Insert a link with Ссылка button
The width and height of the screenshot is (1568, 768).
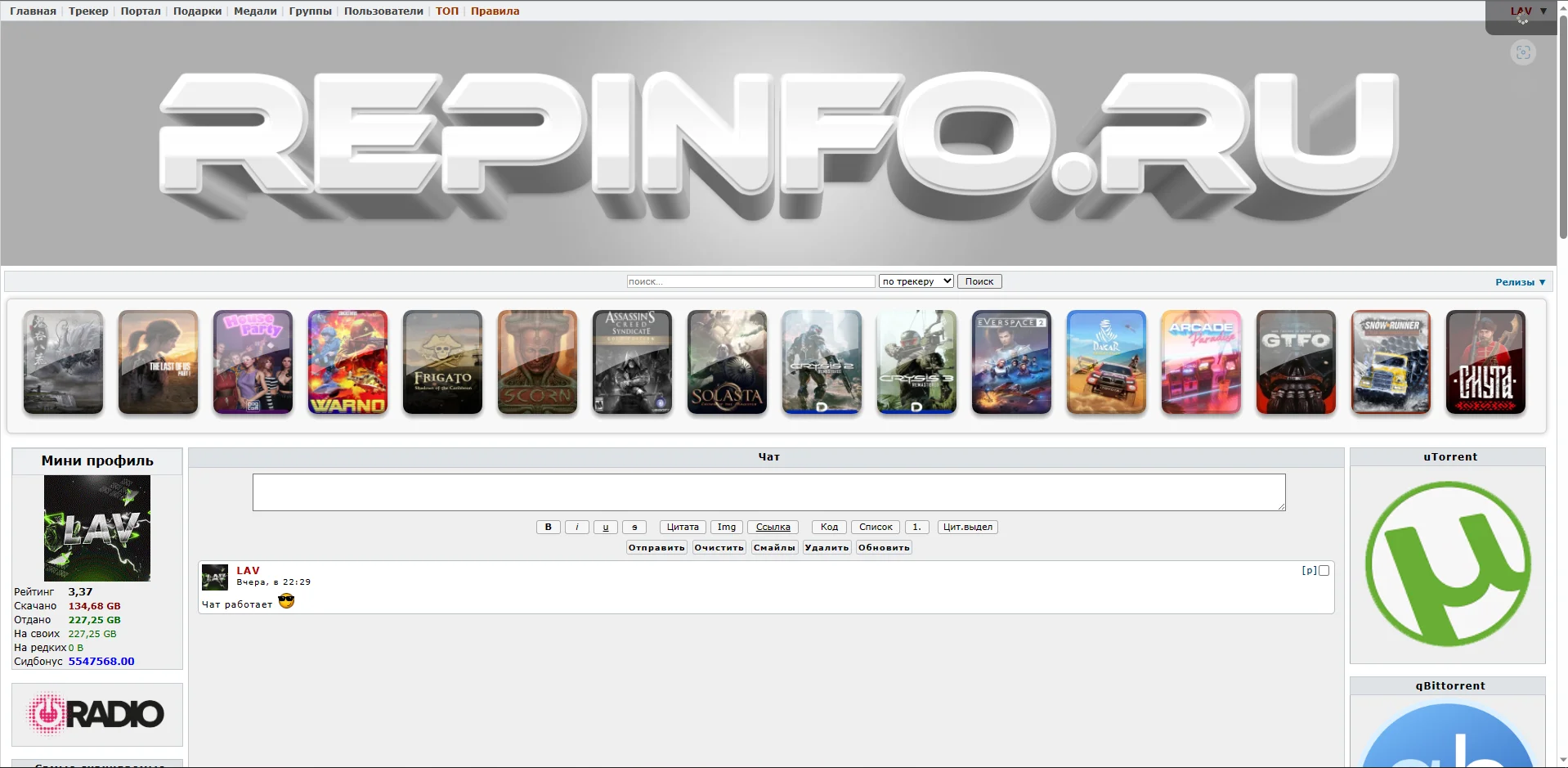coord(773,527)
